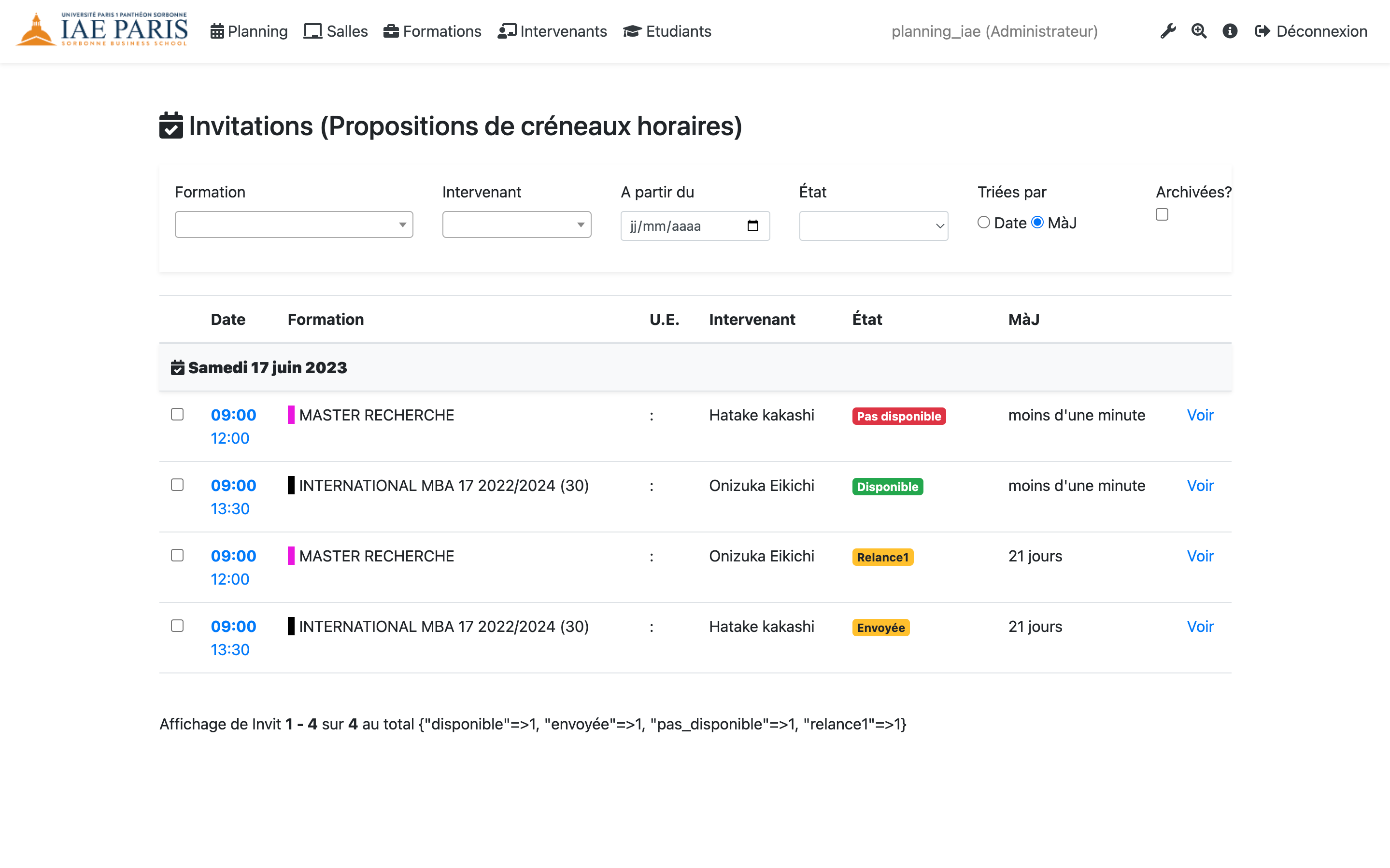
Task: Click the calendar icon beside Samedi 17 juin
Action: point(177,367)
